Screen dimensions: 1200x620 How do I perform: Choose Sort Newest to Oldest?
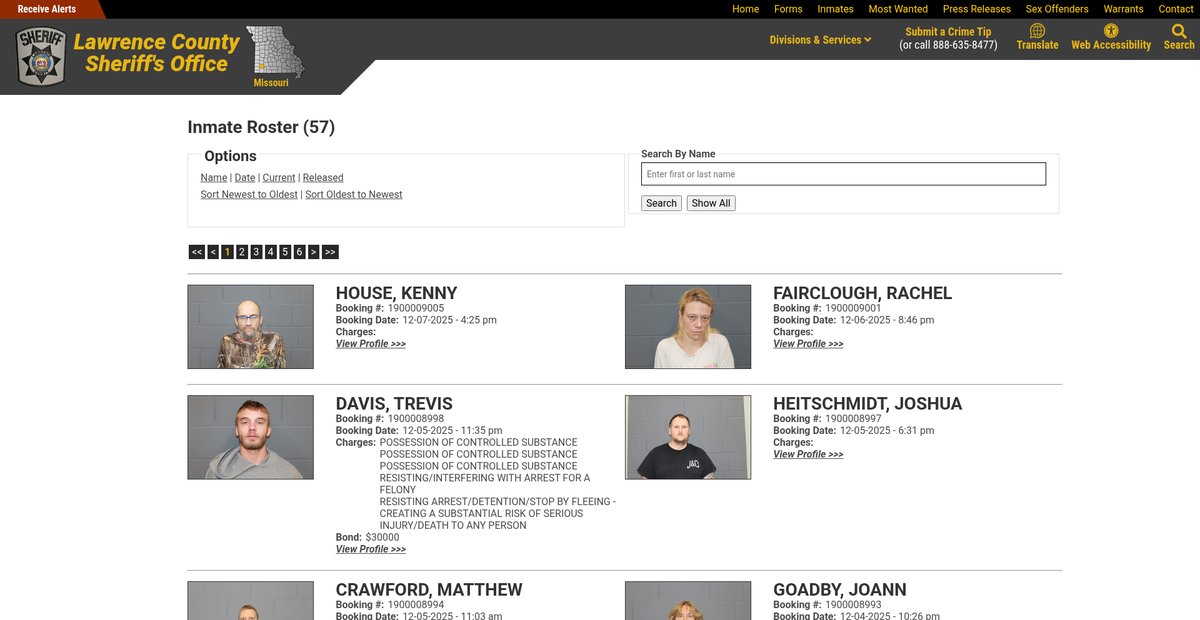(249, 195)
